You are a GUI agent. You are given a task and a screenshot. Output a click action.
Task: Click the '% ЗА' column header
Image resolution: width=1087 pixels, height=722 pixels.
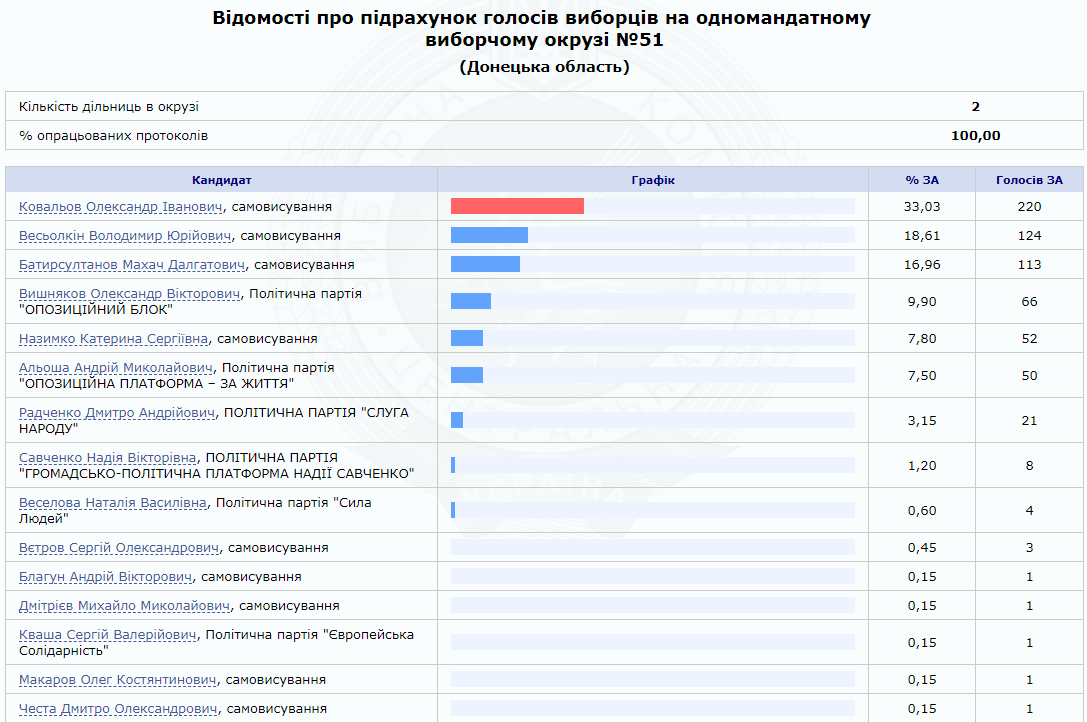(922, 180)
